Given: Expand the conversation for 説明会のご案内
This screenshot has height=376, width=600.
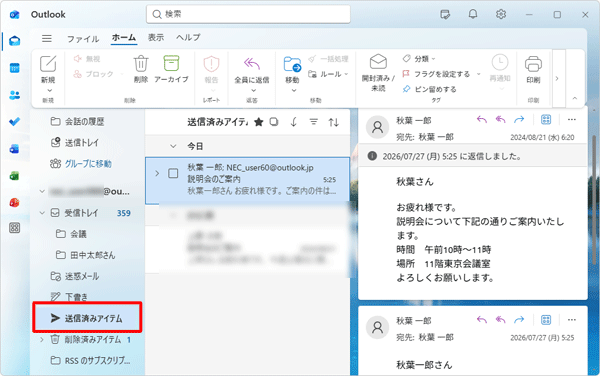Looking at the screenshot, I should 157,173.
